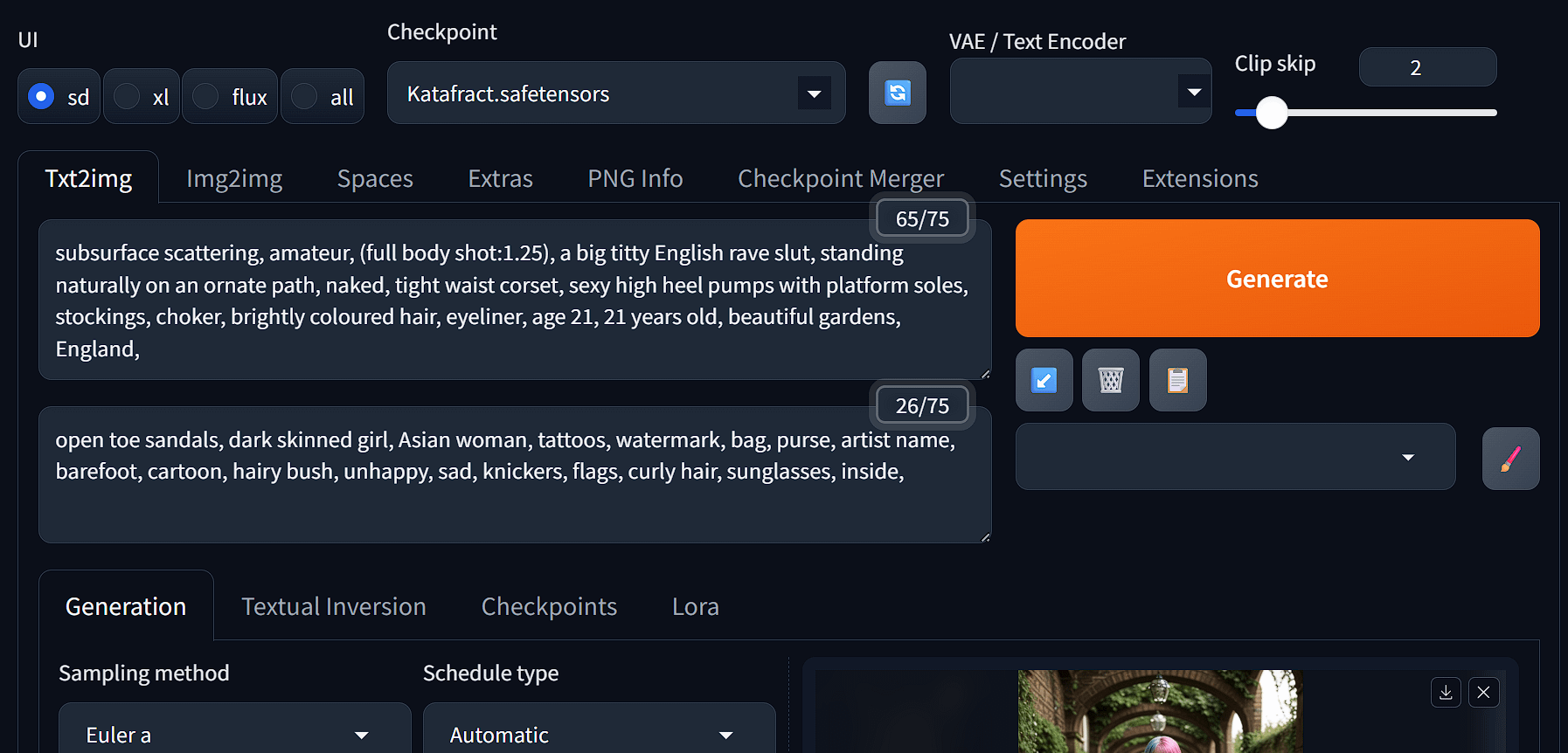
Task: Click the refresh checkpoint list icon
Action: 897,93
